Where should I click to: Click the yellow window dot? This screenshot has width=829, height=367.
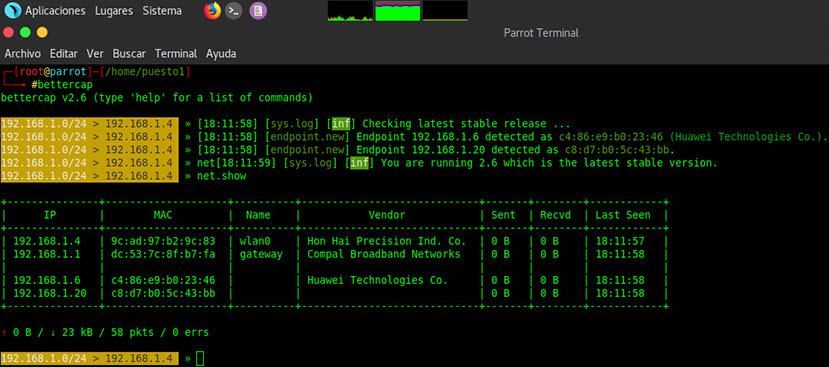tap(42, 32)
